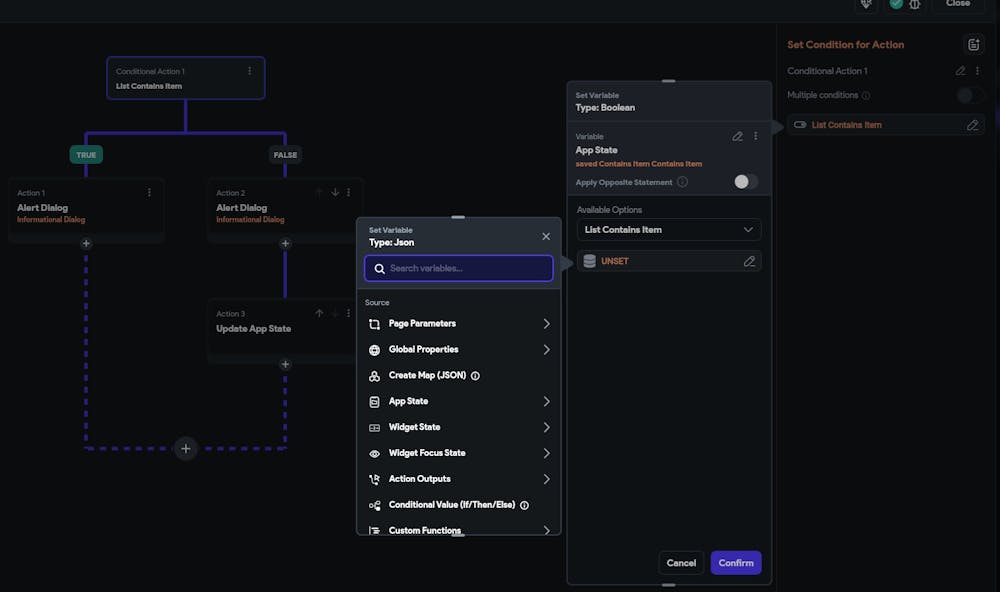Open the List Contains Item dropdown
Screen dimensions: 1000x592
click(x=668, y=230)
